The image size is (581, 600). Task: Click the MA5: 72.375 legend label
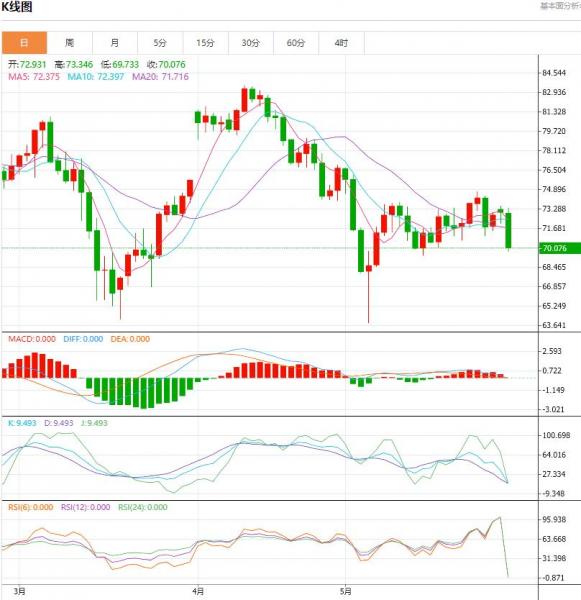(x=34, y=77)
